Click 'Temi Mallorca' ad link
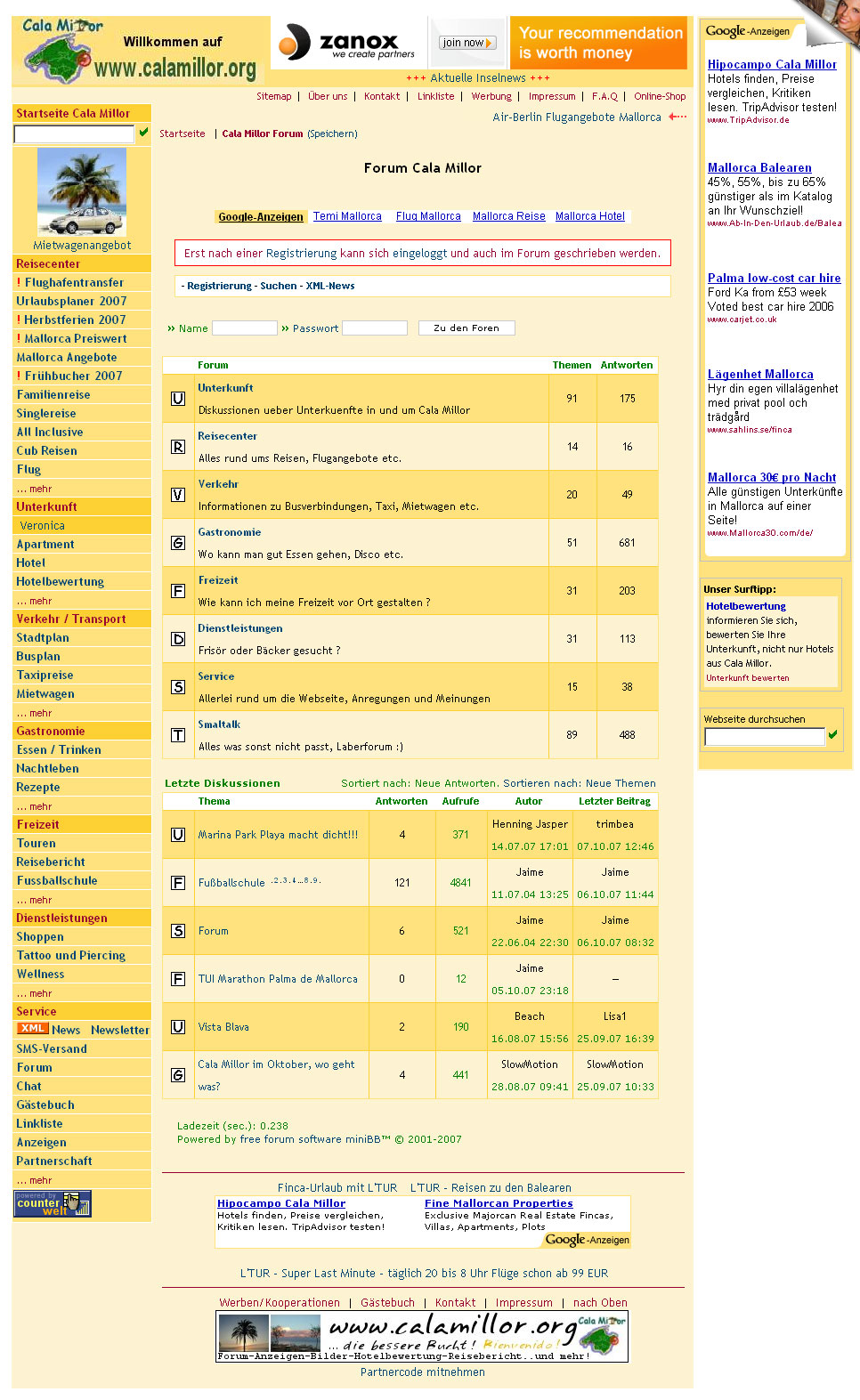This screenshot has height=1400, width=860. coord(347,216)
